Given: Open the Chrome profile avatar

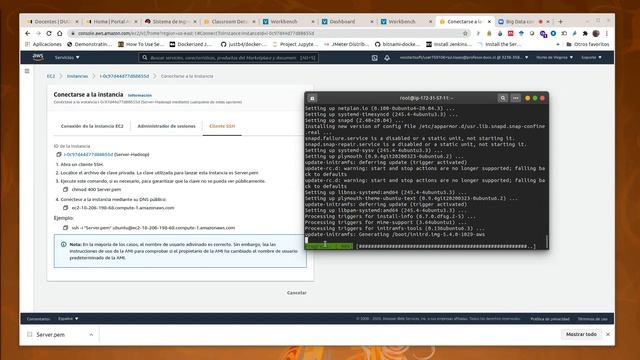Looking at the screenshot, I should click(x=596, y=33).
